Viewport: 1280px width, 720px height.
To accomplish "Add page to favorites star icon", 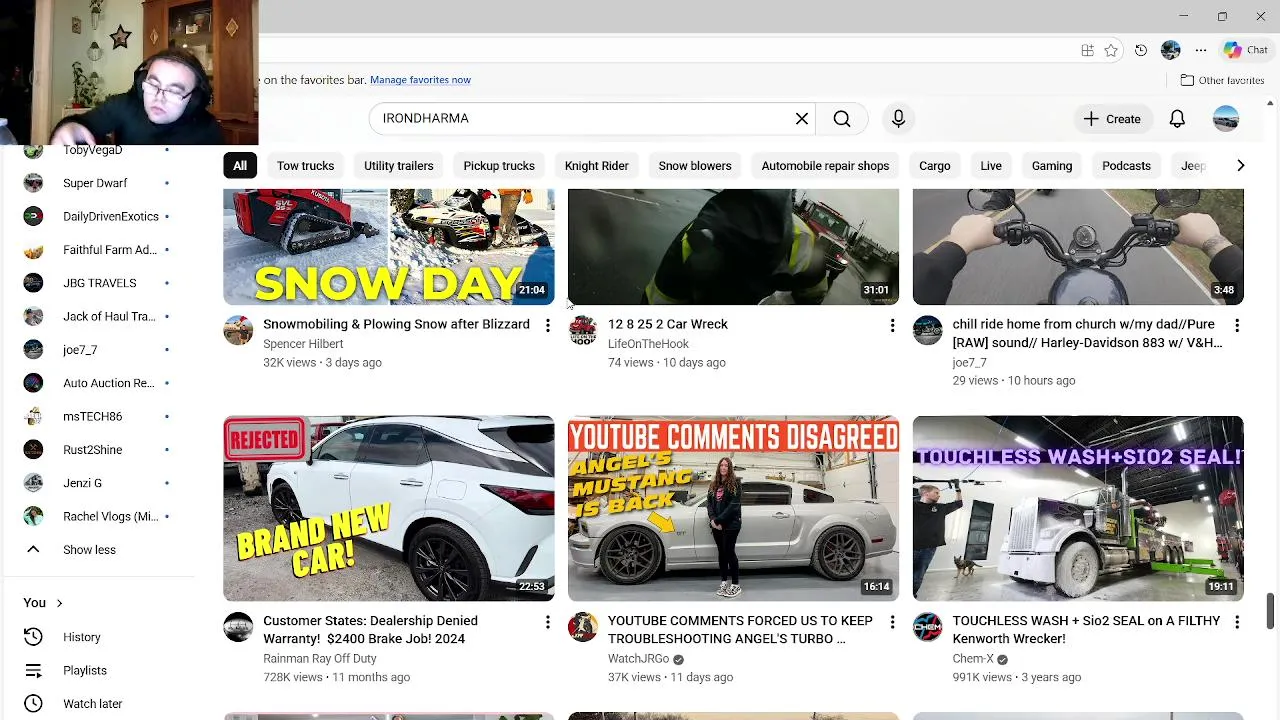I will pos(1111,50).
